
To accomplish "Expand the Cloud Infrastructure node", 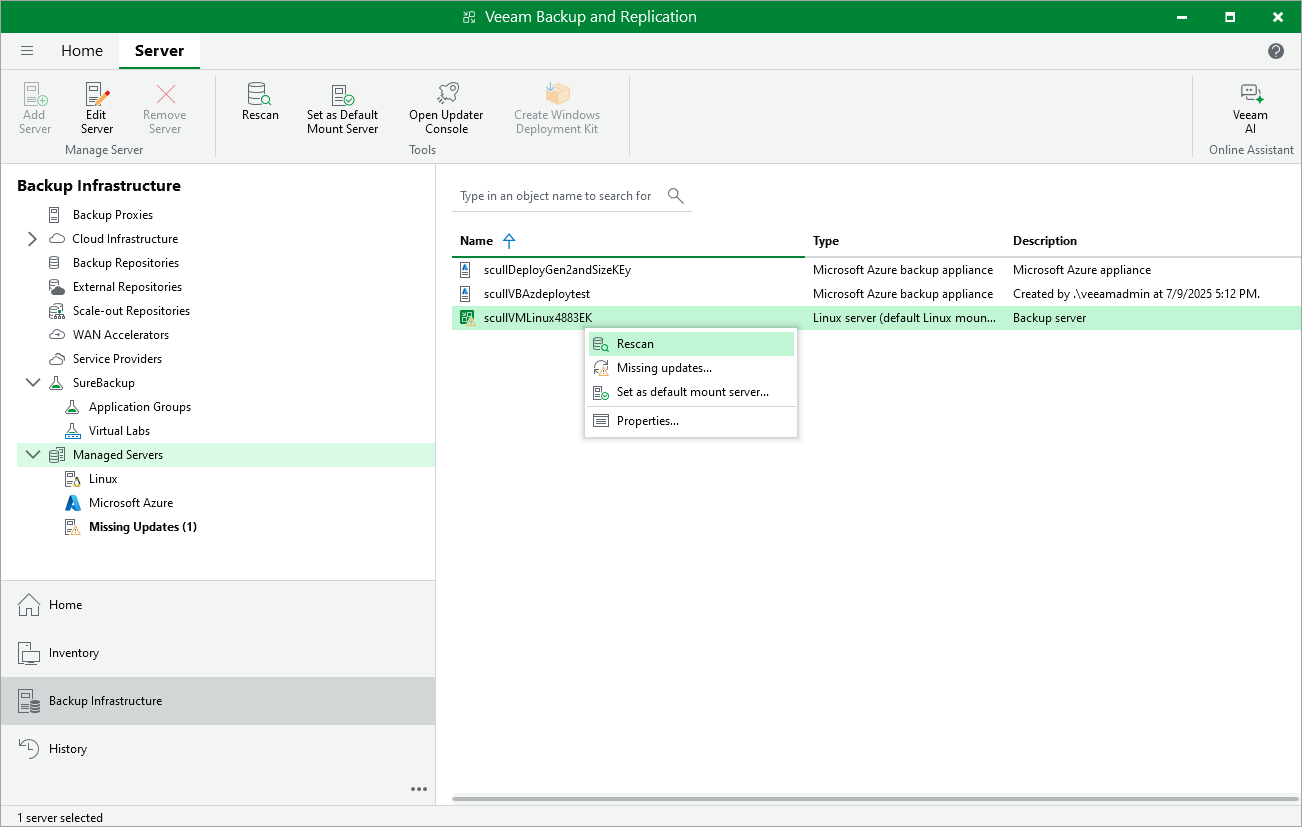I will click(x=32, y=239).
